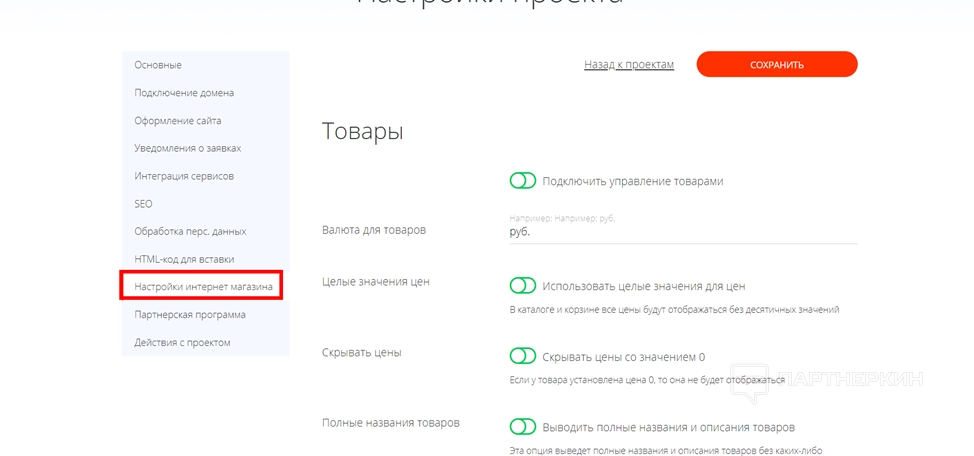Screen dimensions: 974x456
Task: Open Уведомления о заявках settings
Action: [187, 148]
